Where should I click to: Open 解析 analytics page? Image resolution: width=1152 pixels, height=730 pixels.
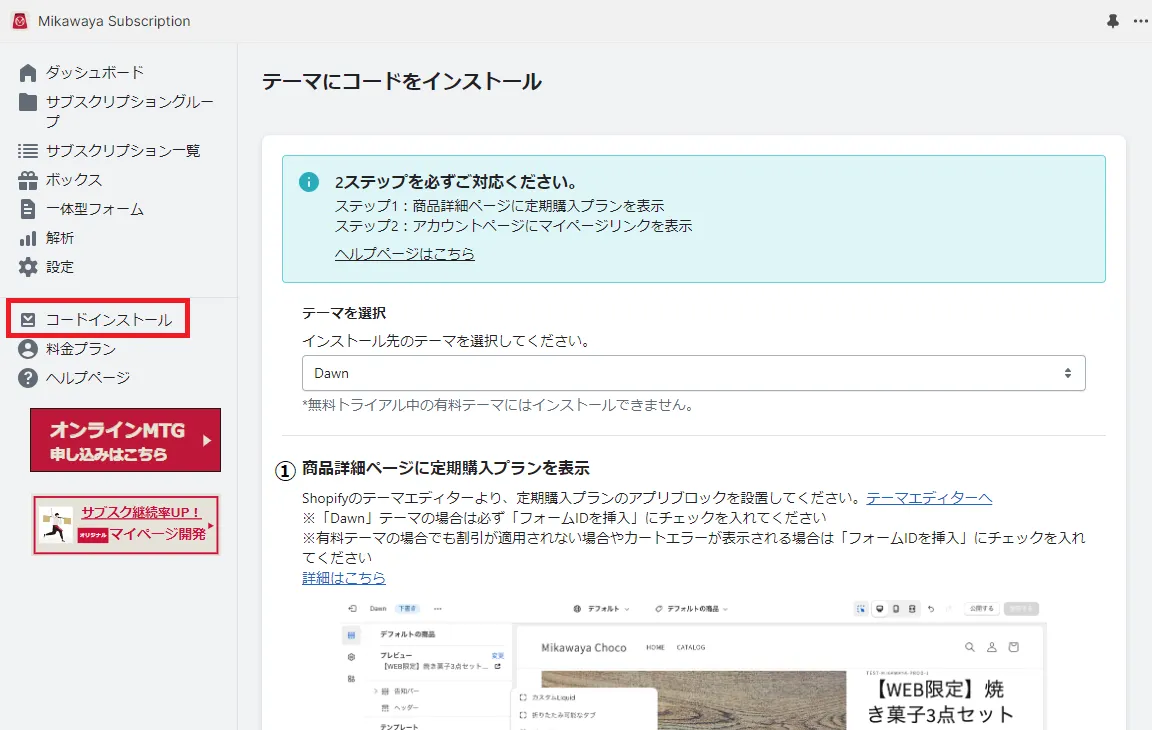(x=60, y=238)
